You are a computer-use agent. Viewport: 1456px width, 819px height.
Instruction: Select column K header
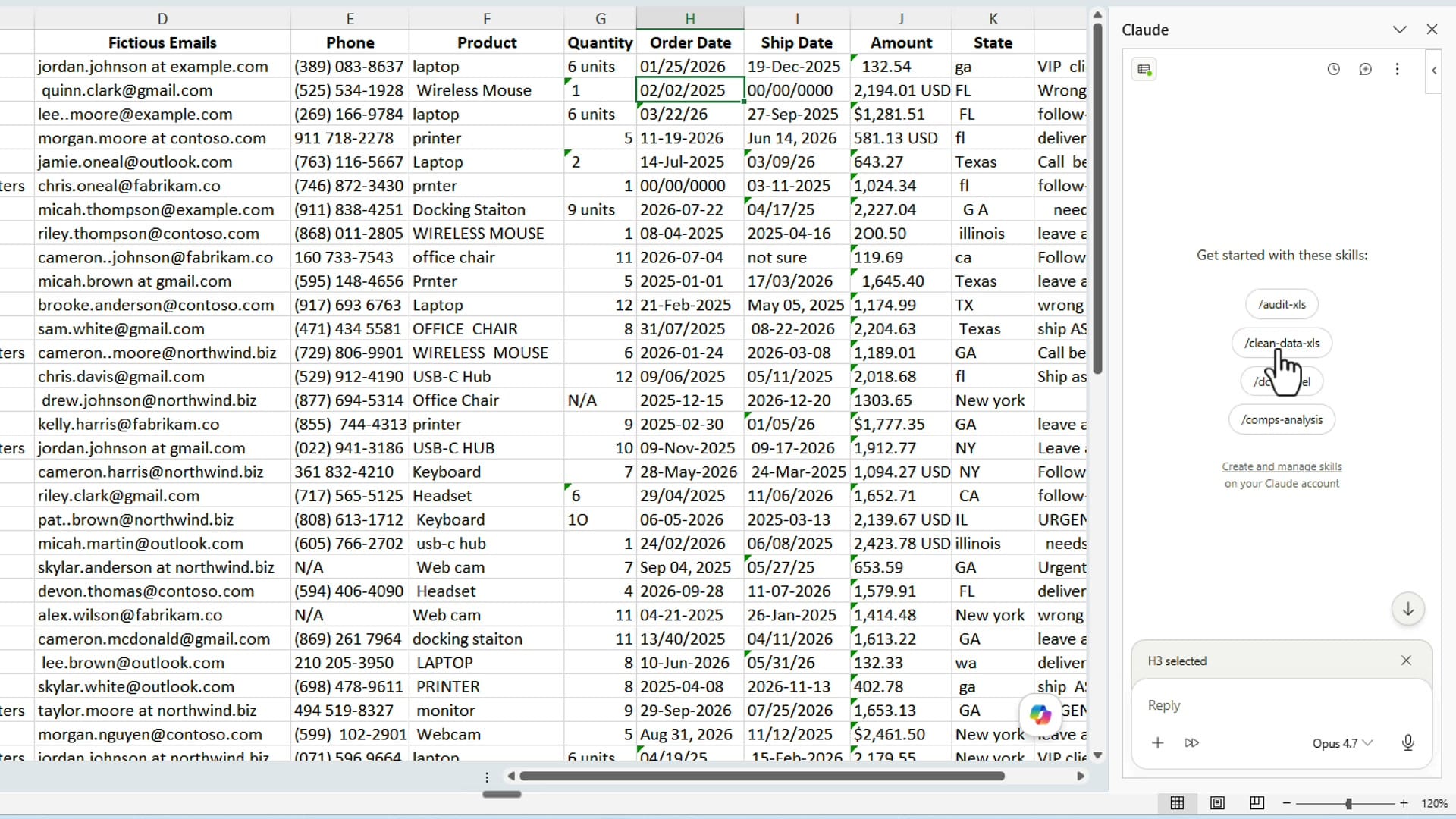click(993, 18)
